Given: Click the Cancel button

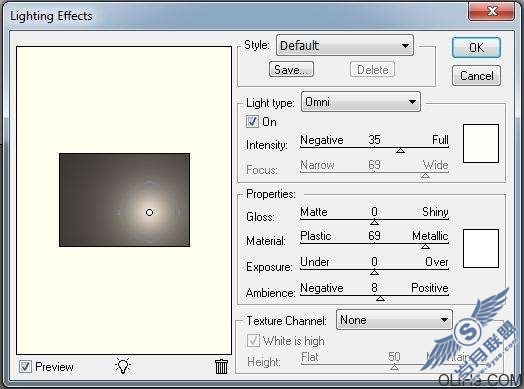Looking at the screenshot, I should [476, 76].
